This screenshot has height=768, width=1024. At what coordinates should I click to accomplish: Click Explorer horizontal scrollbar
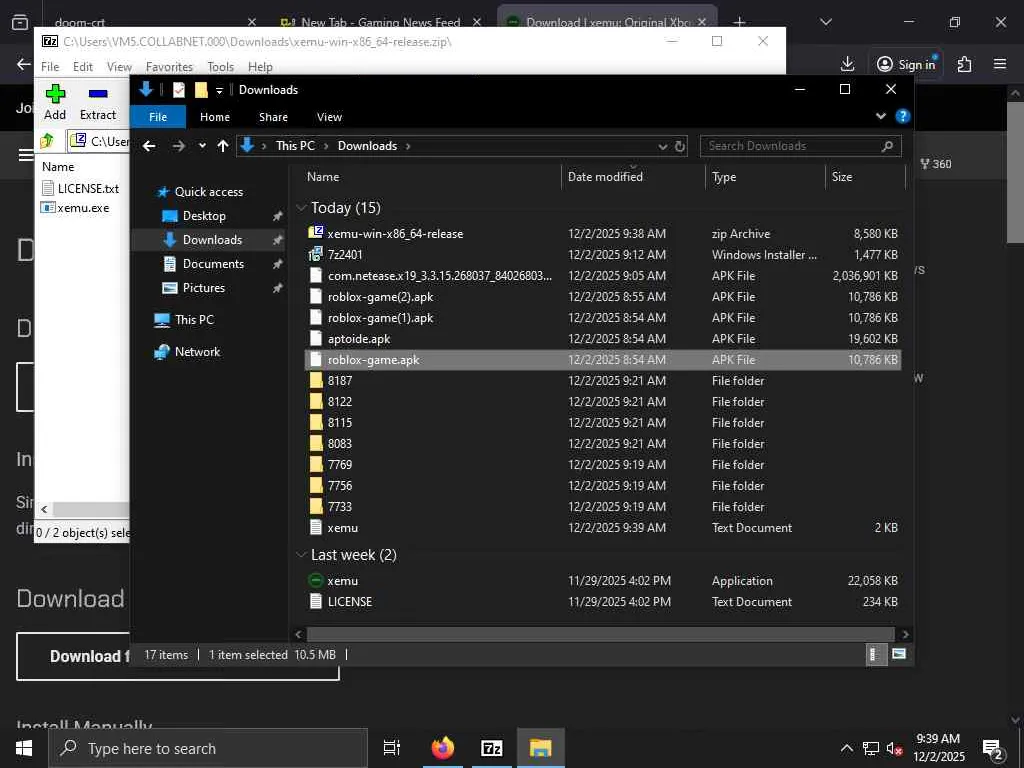point(600,634)
